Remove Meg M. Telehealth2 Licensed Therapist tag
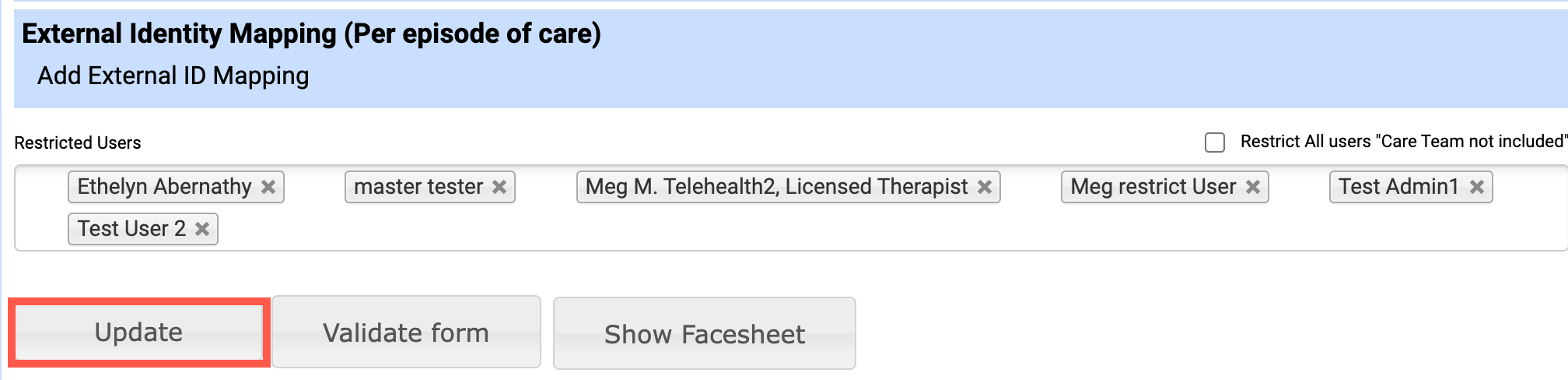 coord(984,188)
